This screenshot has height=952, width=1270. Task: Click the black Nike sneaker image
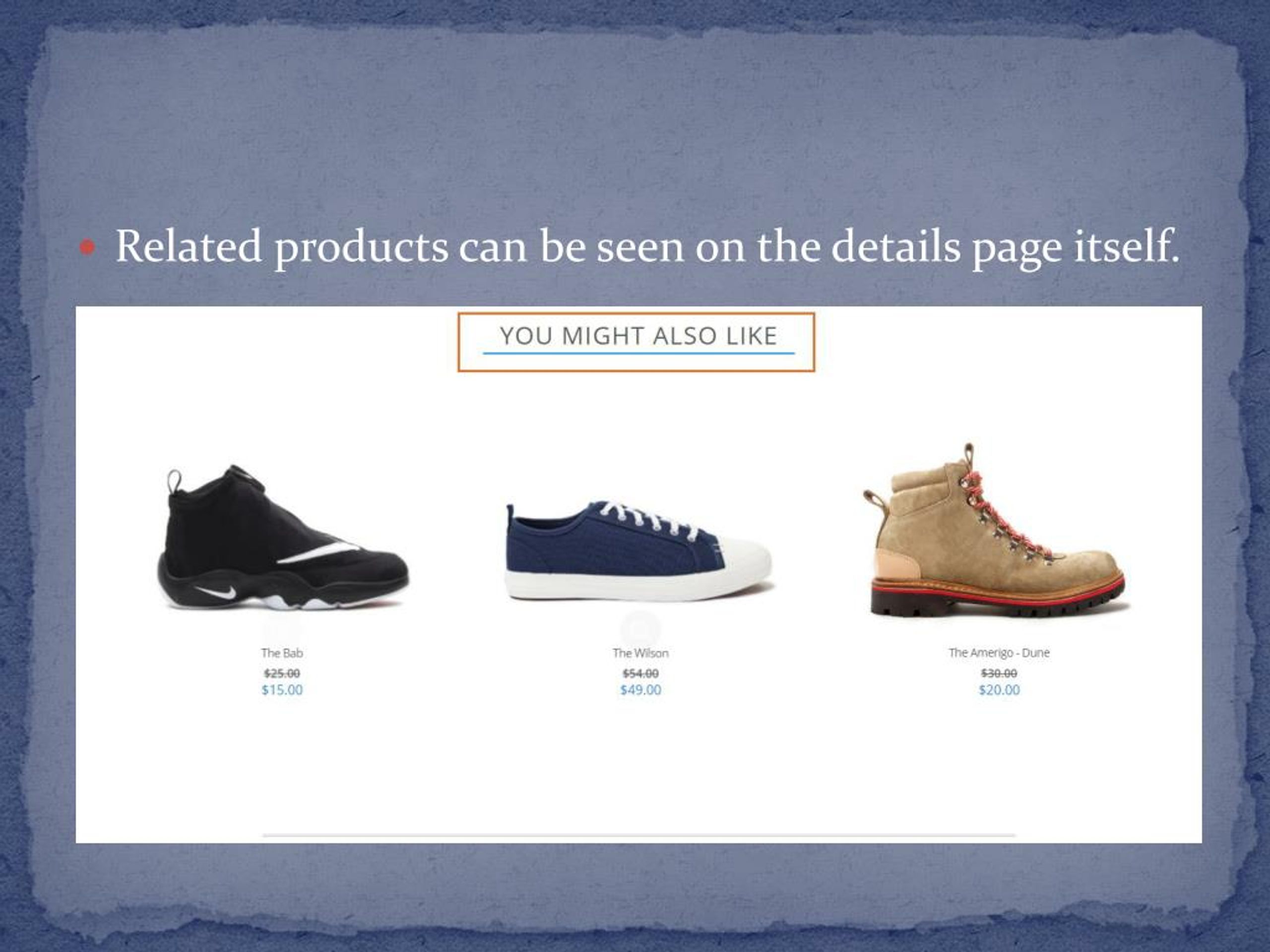point(282,537)
